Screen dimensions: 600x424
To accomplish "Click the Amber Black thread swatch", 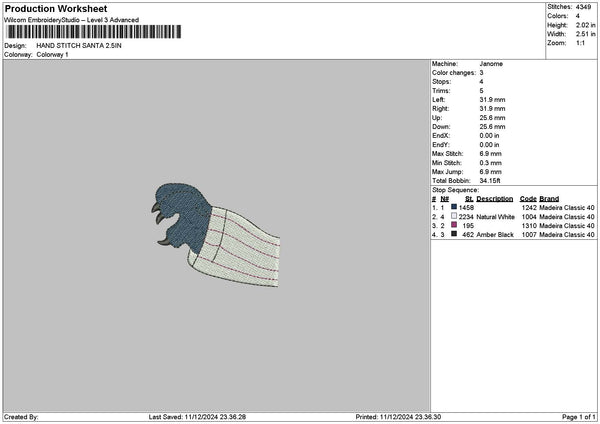I will pos(454,234).
